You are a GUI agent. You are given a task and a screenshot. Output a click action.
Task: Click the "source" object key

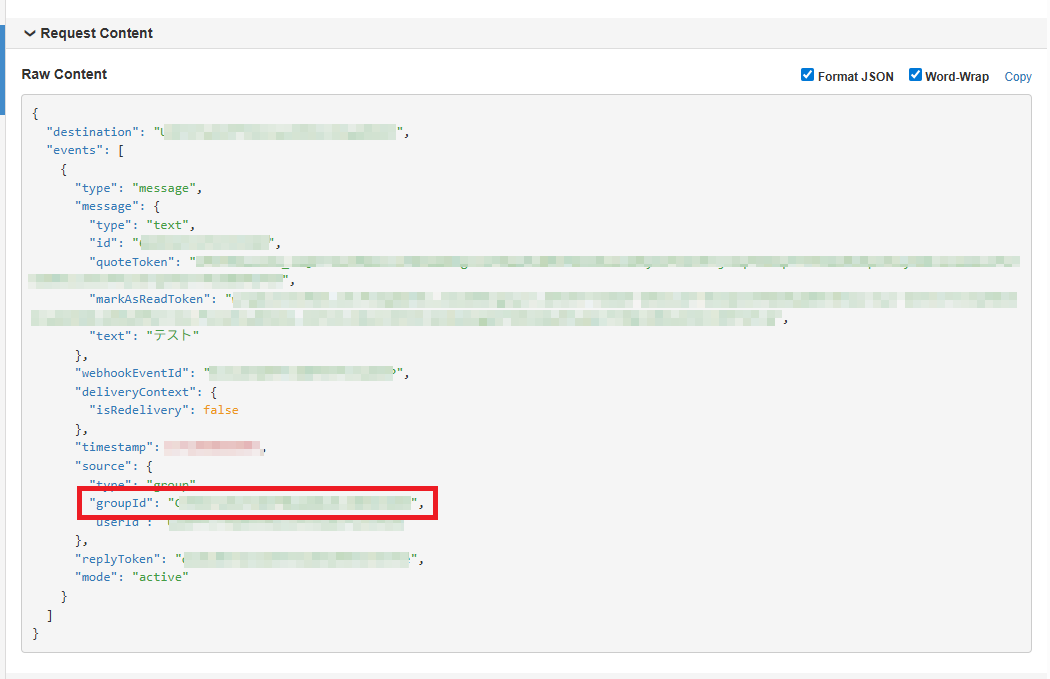[103, 466]
